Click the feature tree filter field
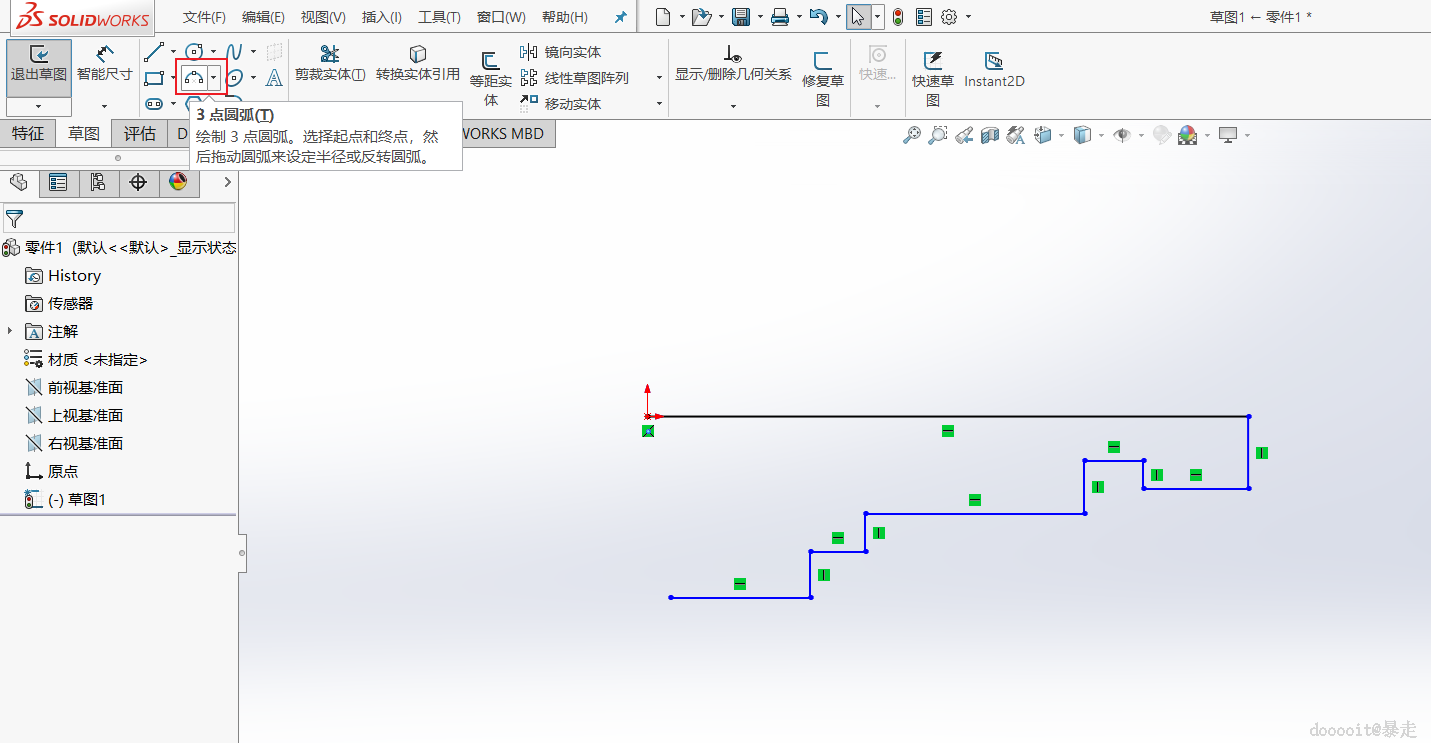The image size is (1431, 743). coord(119,218)
